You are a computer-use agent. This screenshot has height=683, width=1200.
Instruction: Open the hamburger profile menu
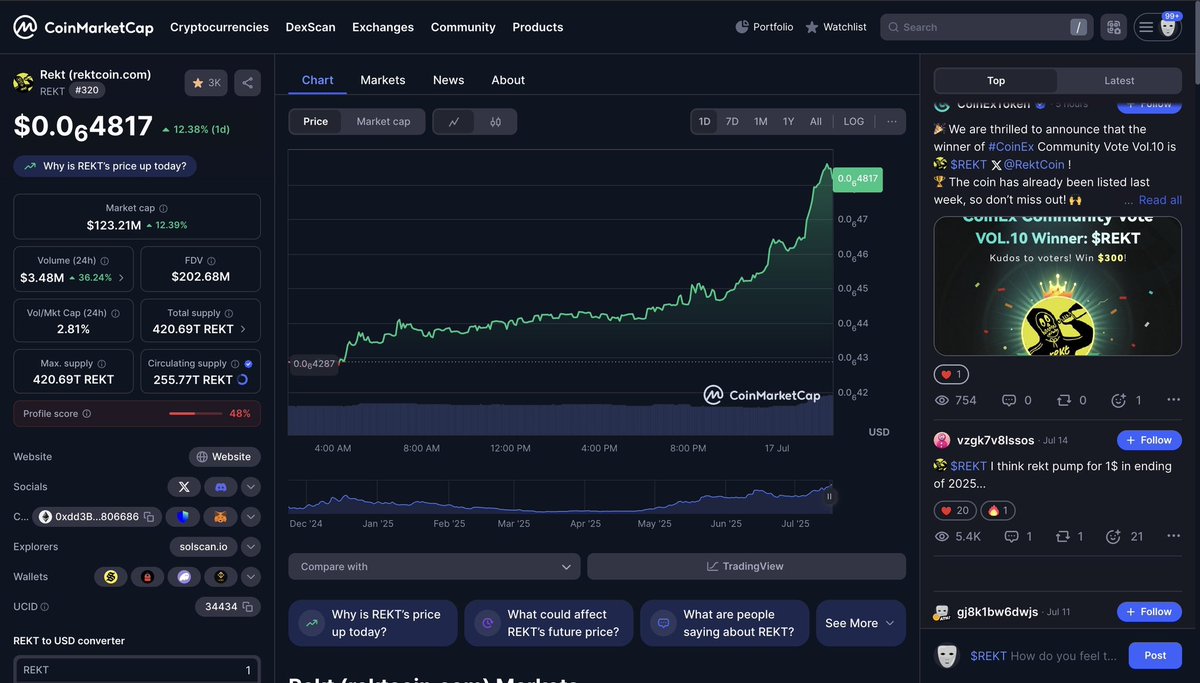point(1157,27)
